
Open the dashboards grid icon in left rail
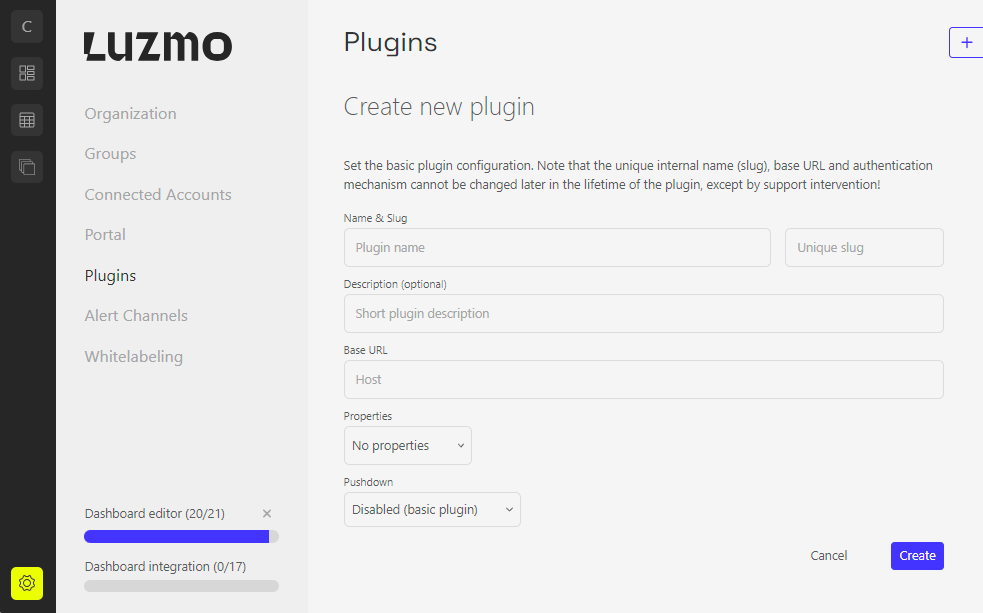tap(25, 73)
